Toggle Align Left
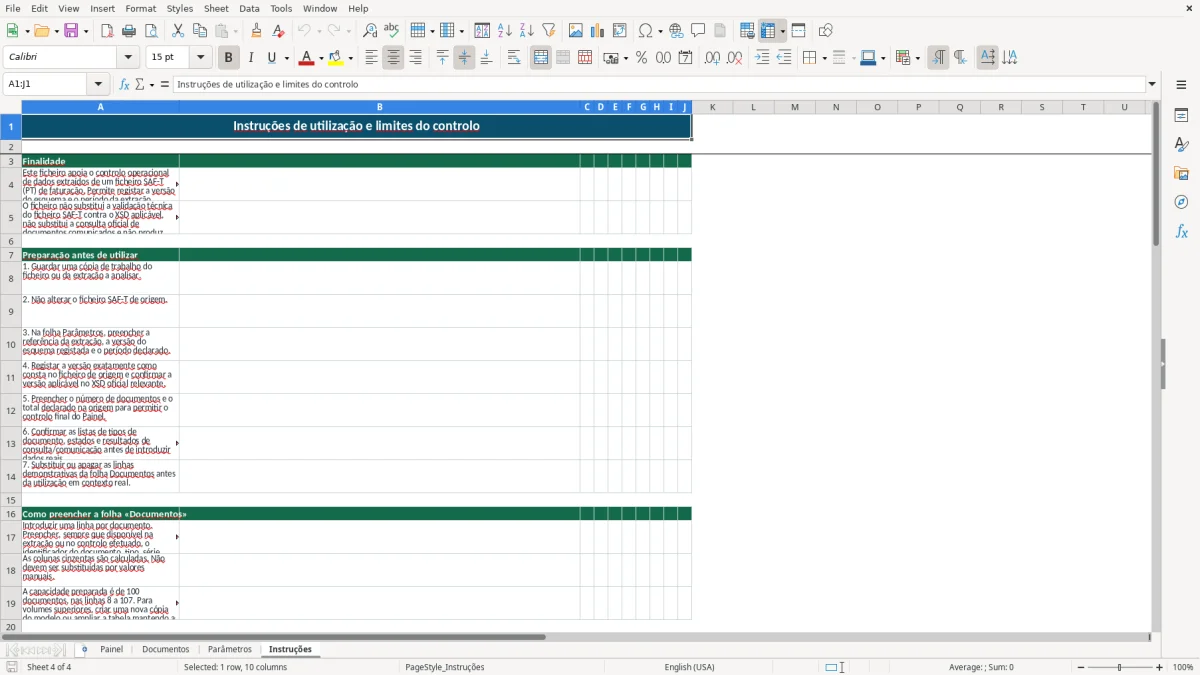 pyautogui.click(x=371, y=58)
